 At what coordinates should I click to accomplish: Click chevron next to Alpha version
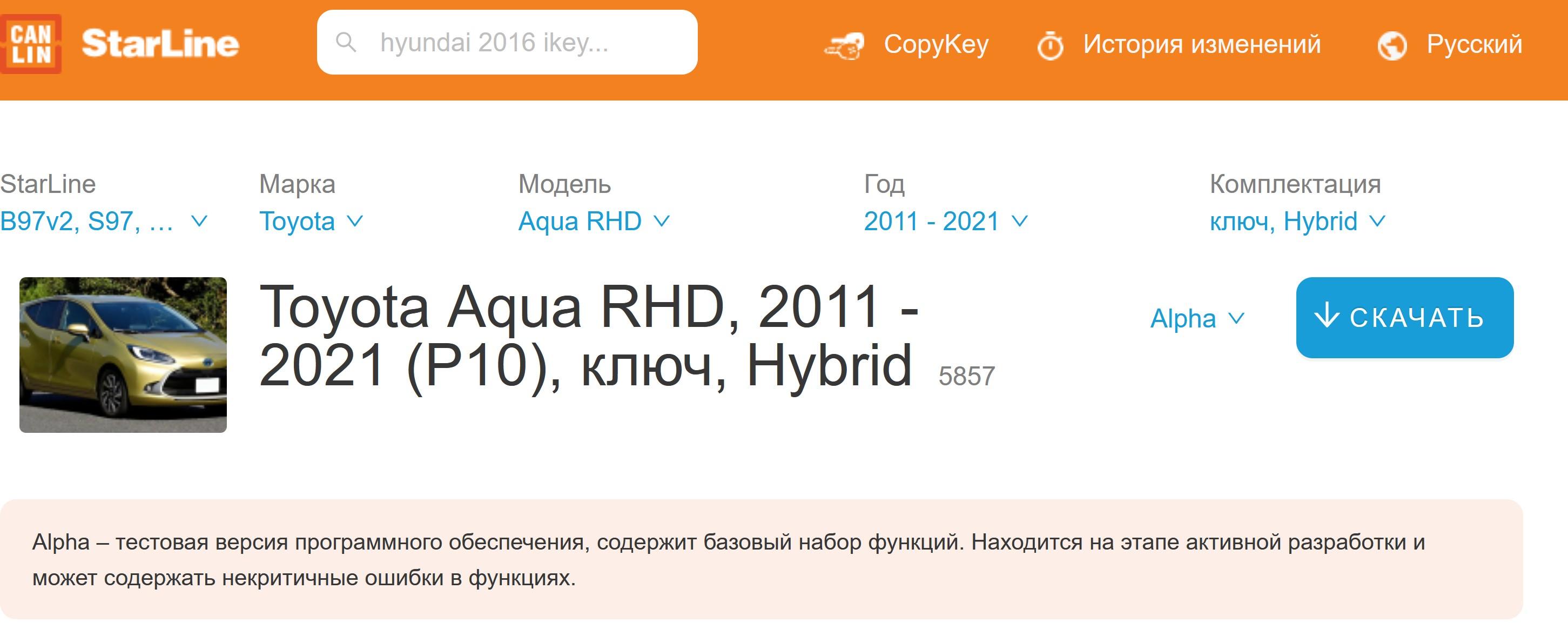tap(1236, 318)
